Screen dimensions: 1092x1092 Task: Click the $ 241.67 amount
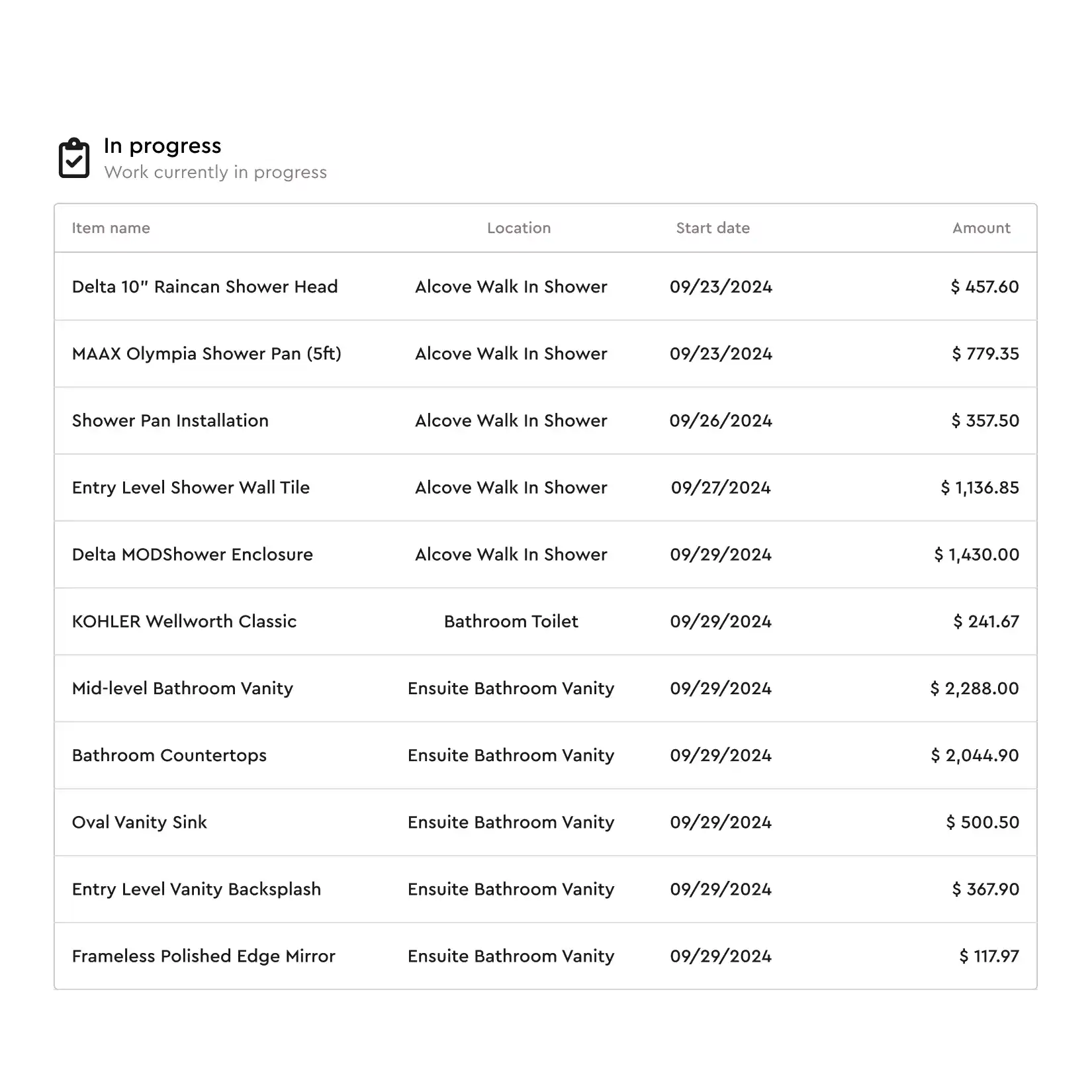point(986,621)
